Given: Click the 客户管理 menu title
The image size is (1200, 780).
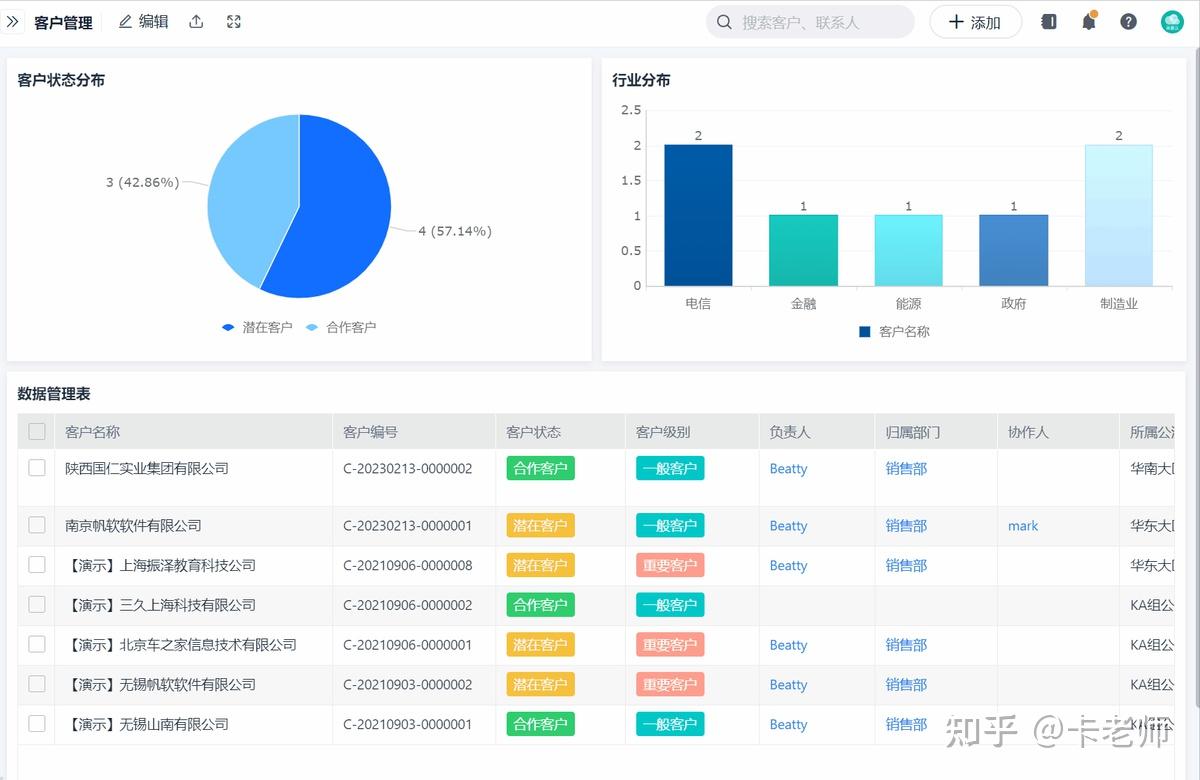Looking at the screenshot, I should [63, 21].
